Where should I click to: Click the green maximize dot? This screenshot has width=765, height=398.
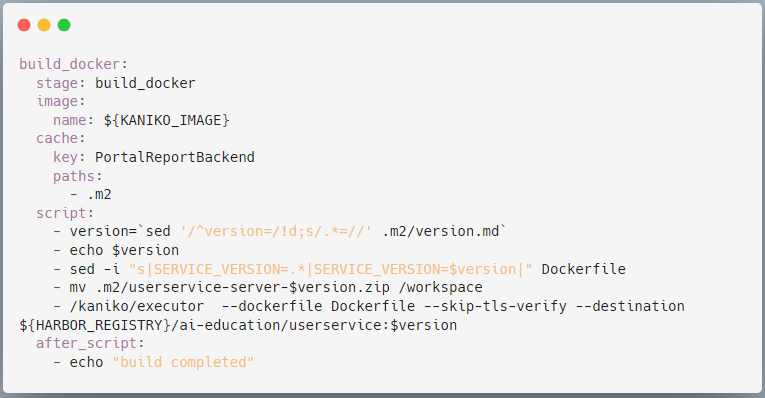click(64, 25)
